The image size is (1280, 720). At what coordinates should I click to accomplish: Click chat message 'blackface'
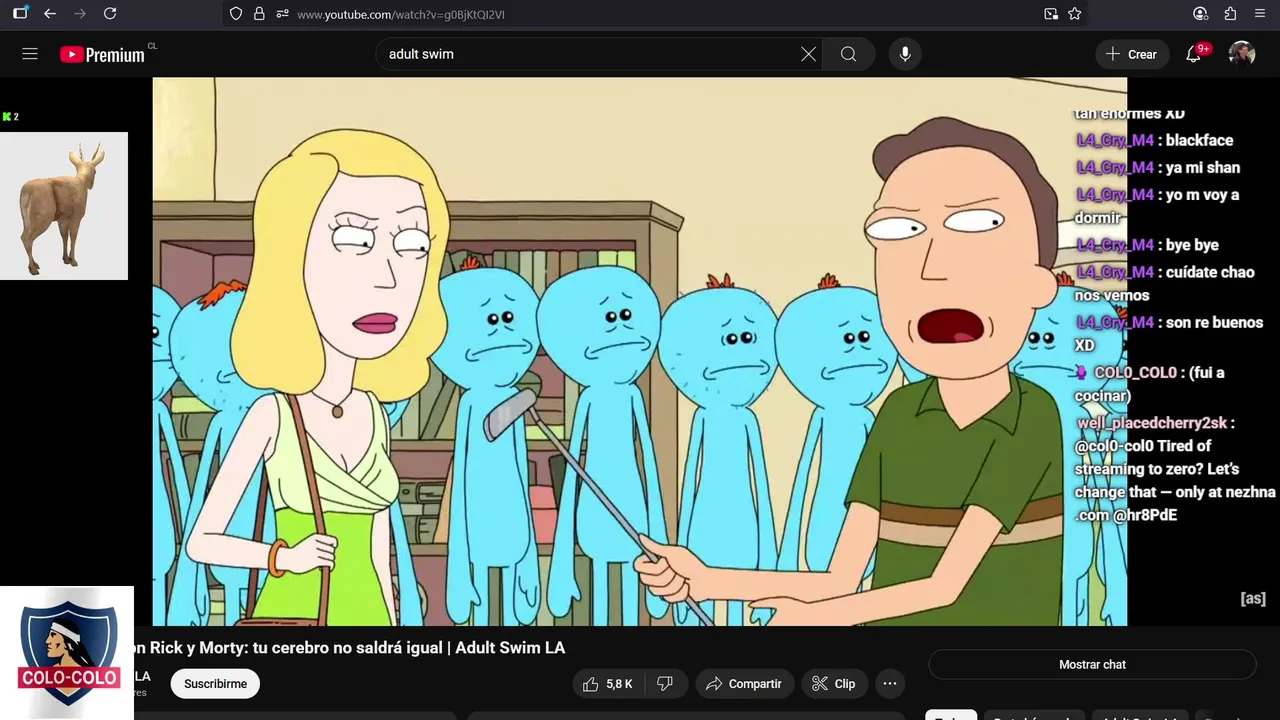click(1199, 141)
